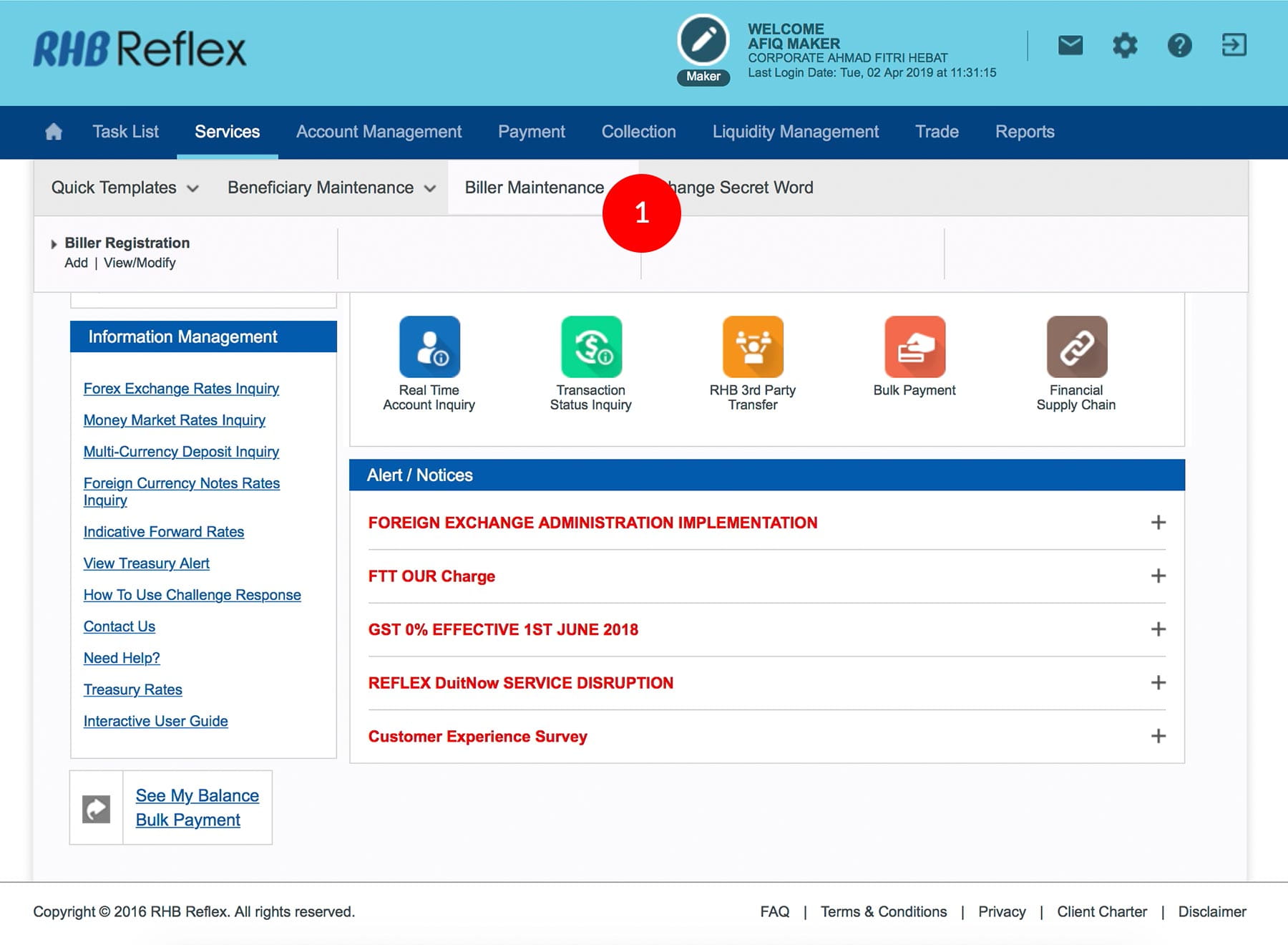Click the Maker profile avatar

click(703, 42)
